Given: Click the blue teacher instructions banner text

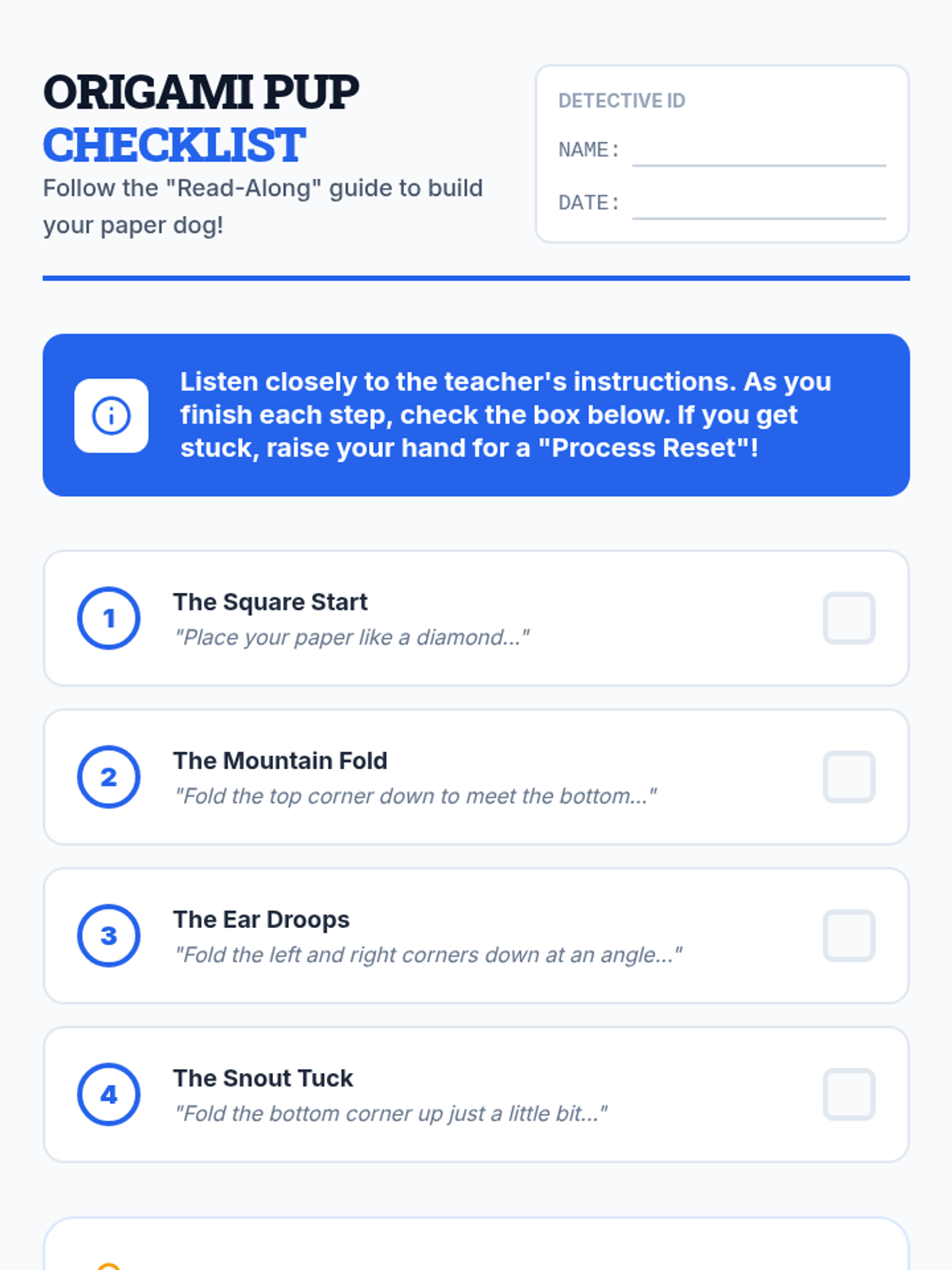Looking at the screenshot, I should (x=506, y=415).
